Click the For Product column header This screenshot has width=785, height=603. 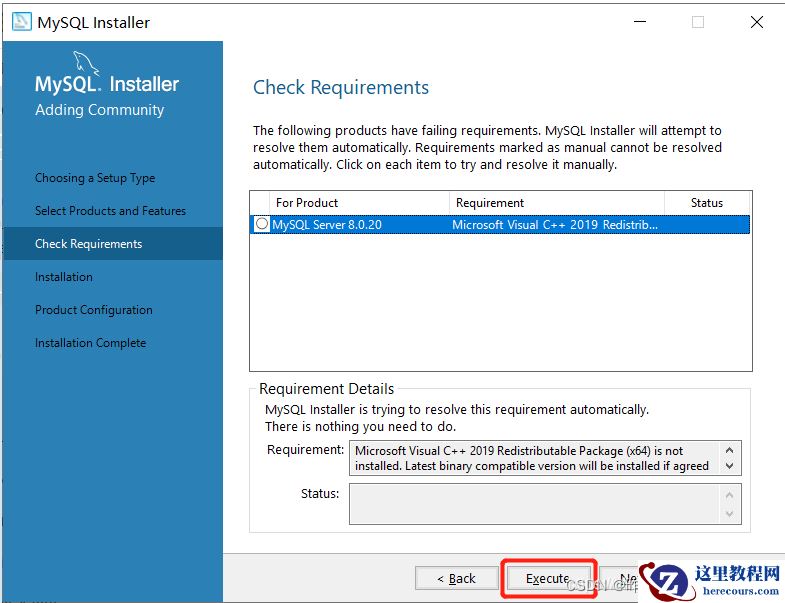pos(359,203)
